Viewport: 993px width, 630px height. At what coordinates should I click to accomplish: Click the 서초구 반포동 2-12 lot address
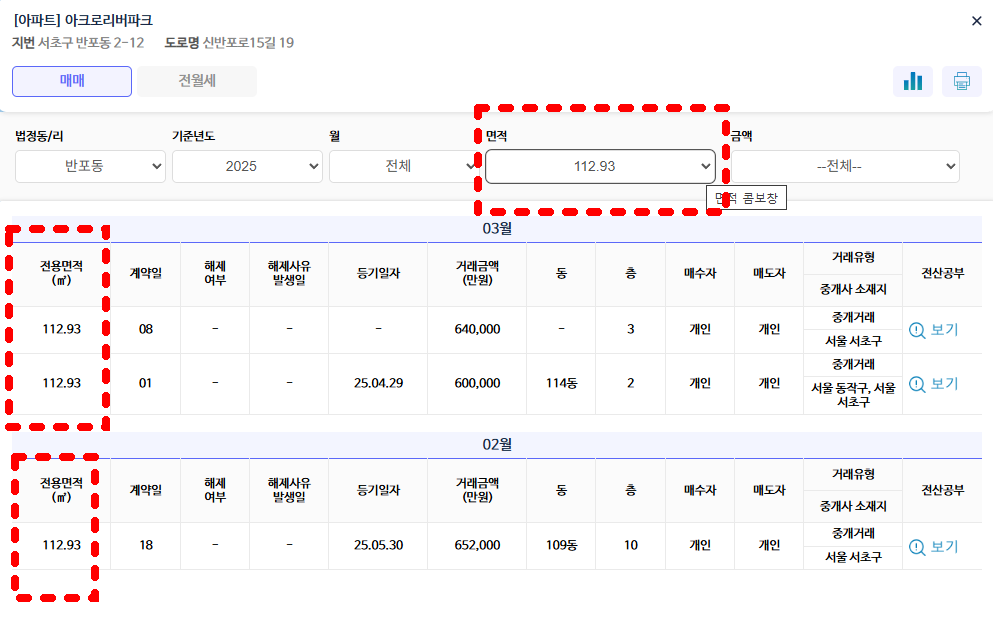(x=91, y=43)
